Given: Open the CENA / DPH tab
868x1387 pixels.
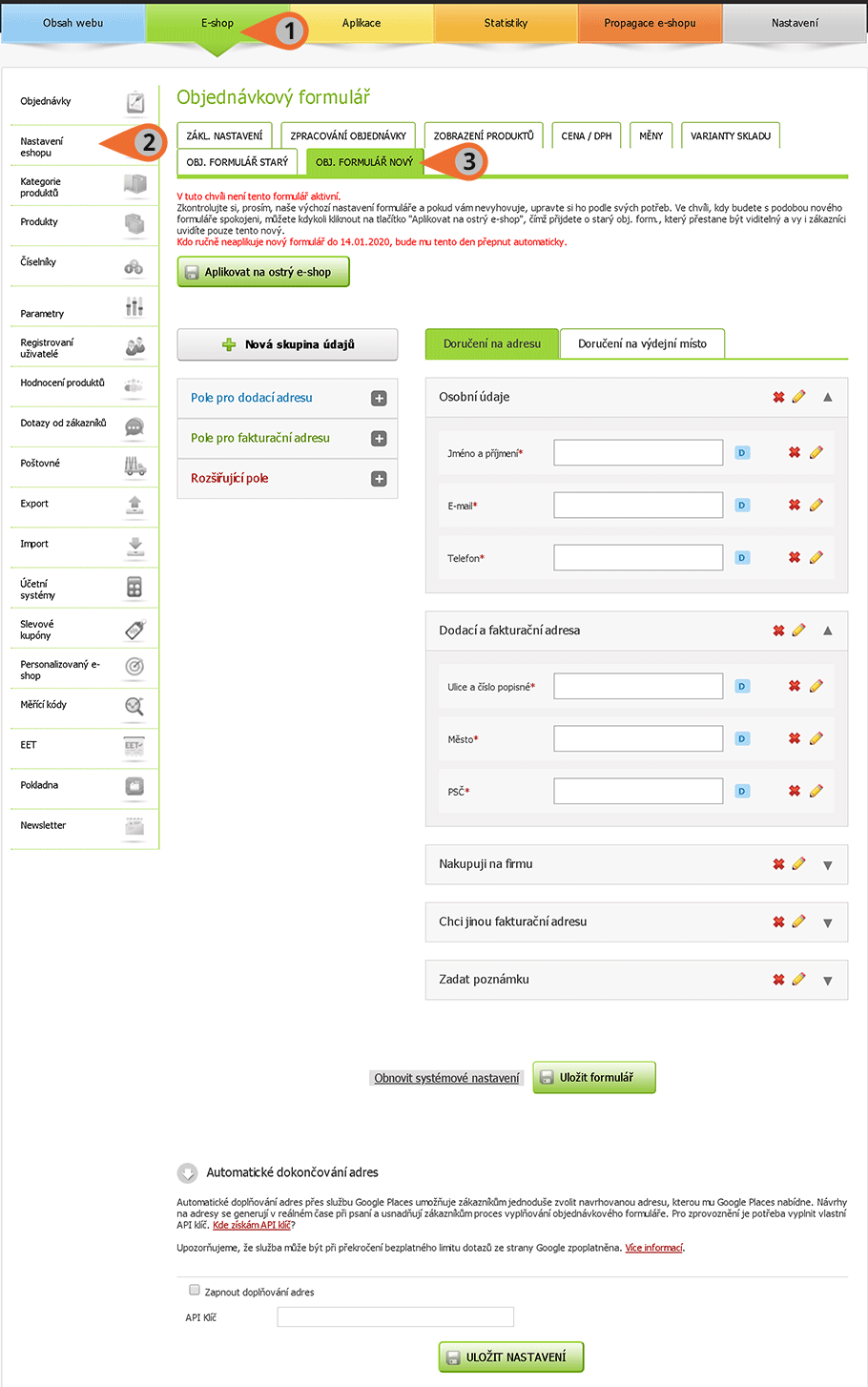Looking at the screenshot, I should [587, 135].
